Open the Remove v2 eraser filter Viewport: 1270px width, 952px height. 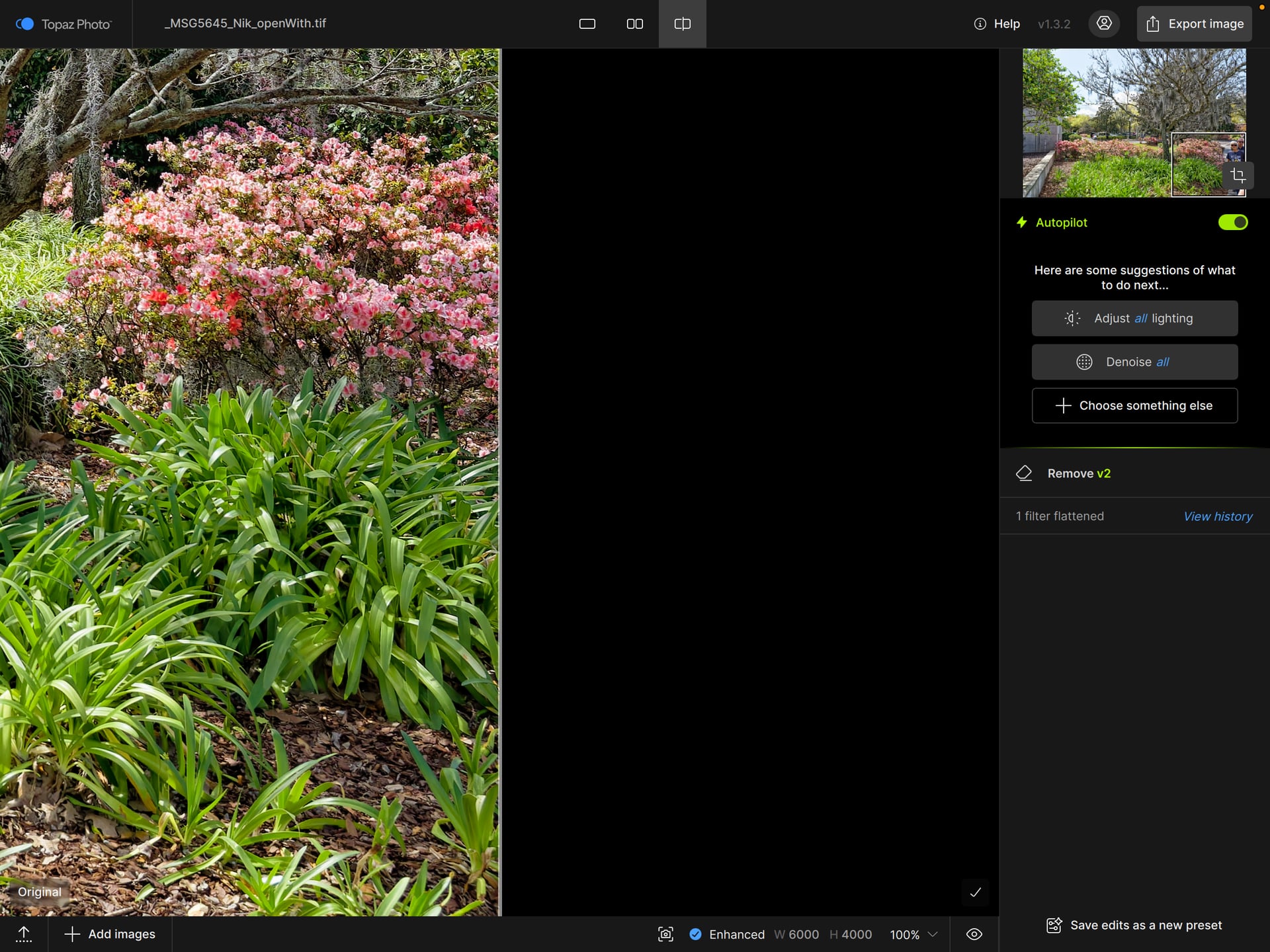[1078, 473]
